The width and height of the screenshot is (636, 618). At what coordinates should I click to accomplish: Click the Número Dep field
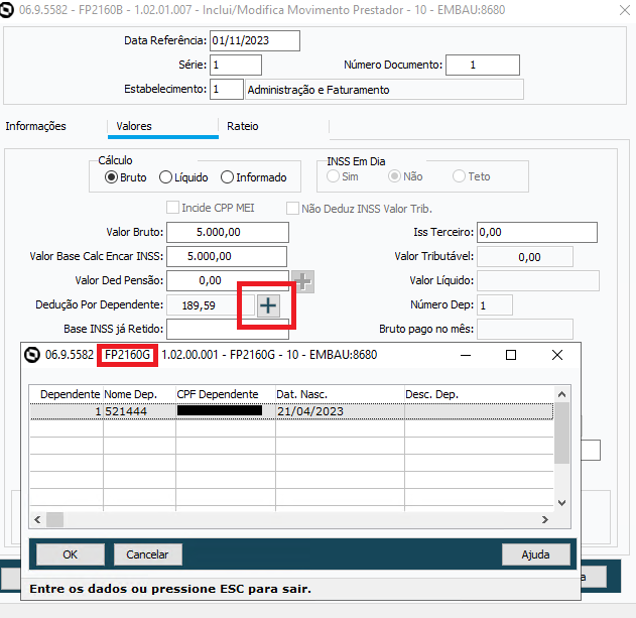[x=495, y=305]
